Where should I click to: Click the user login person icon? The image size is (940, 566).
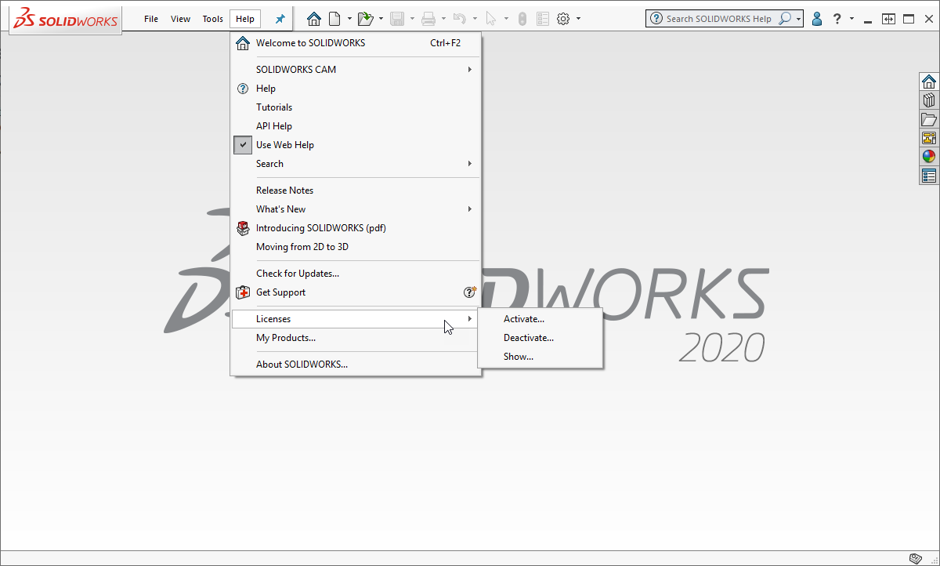pos(817,19)
